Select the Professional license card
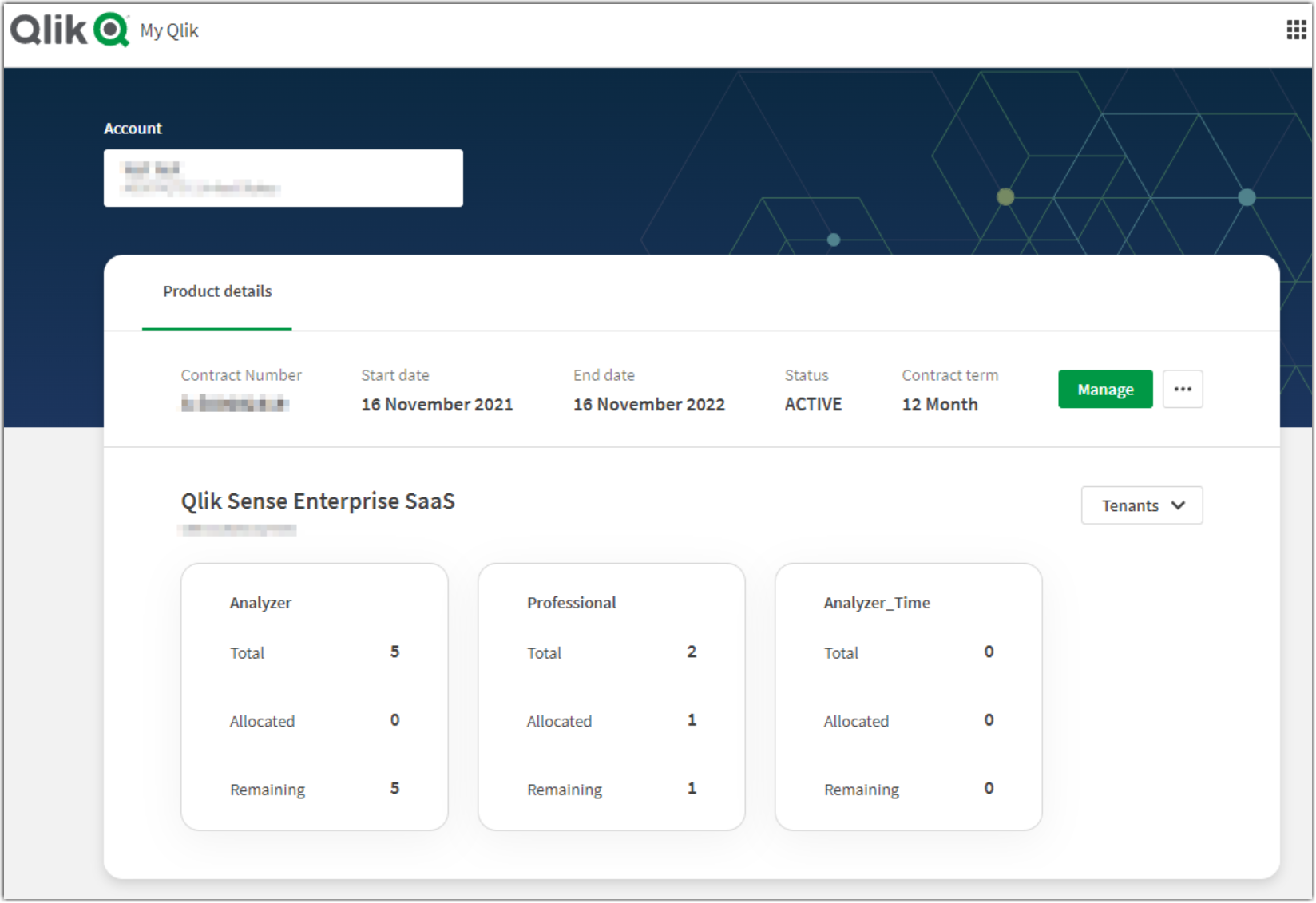This screenshot has width=1316, height=903. pos(611,695)
